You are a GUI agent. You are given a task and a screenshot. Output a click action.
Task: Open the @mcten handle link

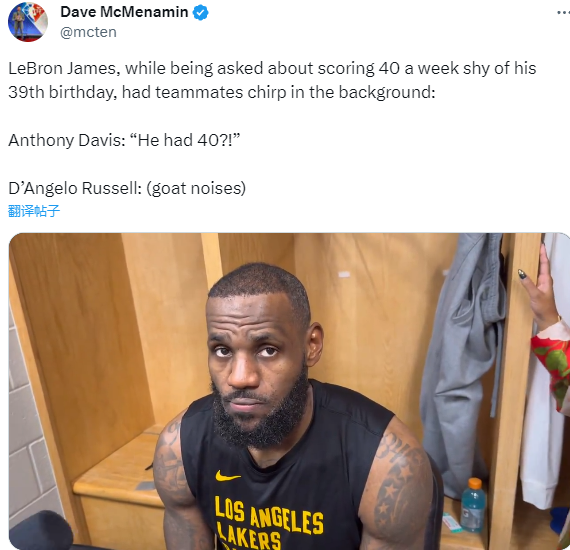tap(88, 32)
